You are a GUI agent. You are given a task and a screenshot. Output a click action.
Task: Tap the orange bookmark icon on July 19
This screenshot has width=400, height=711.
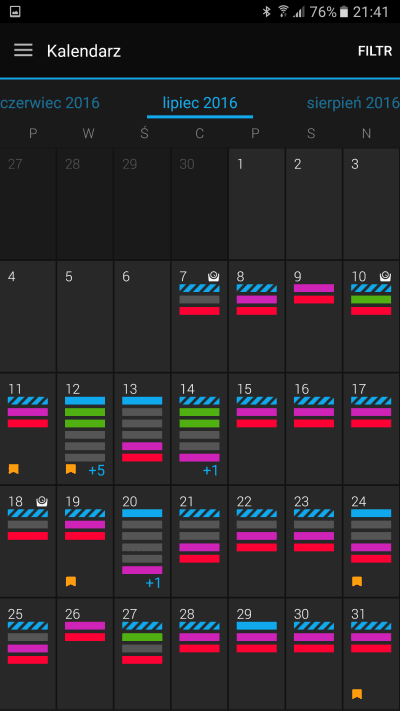tap(71, 581)
